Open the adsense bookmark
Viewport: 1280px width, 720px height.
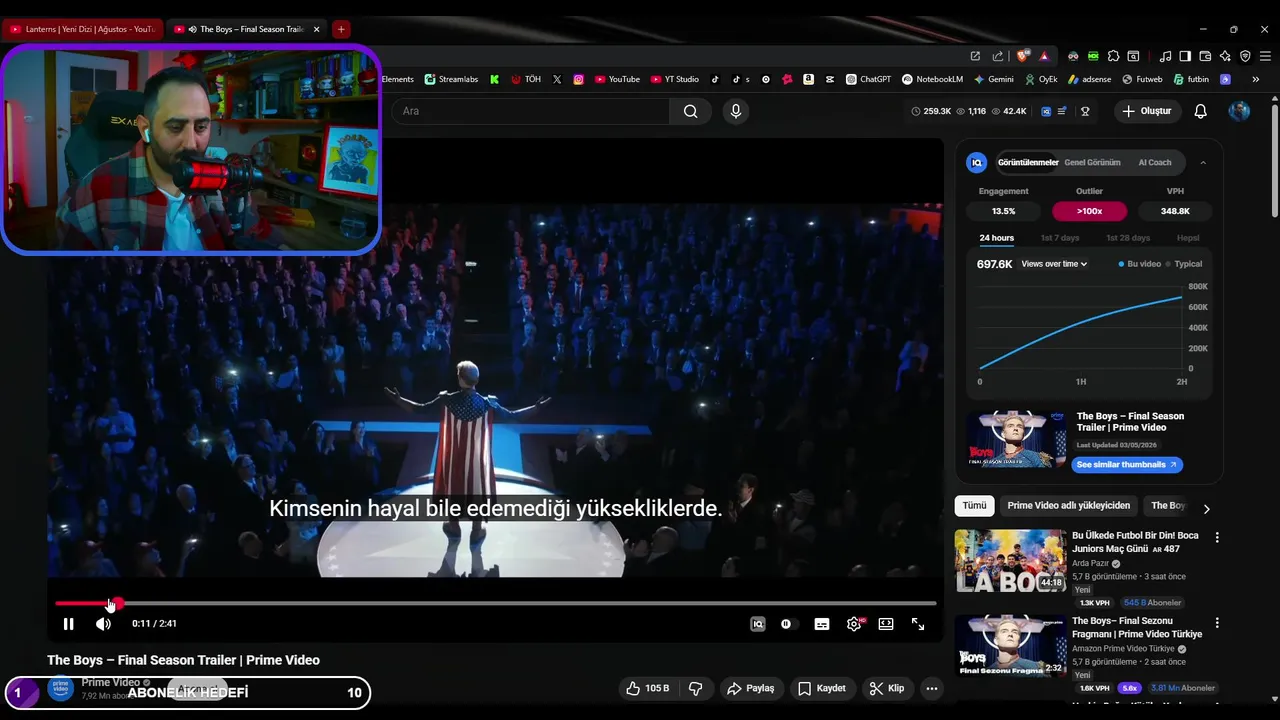tap(1088, 79)
